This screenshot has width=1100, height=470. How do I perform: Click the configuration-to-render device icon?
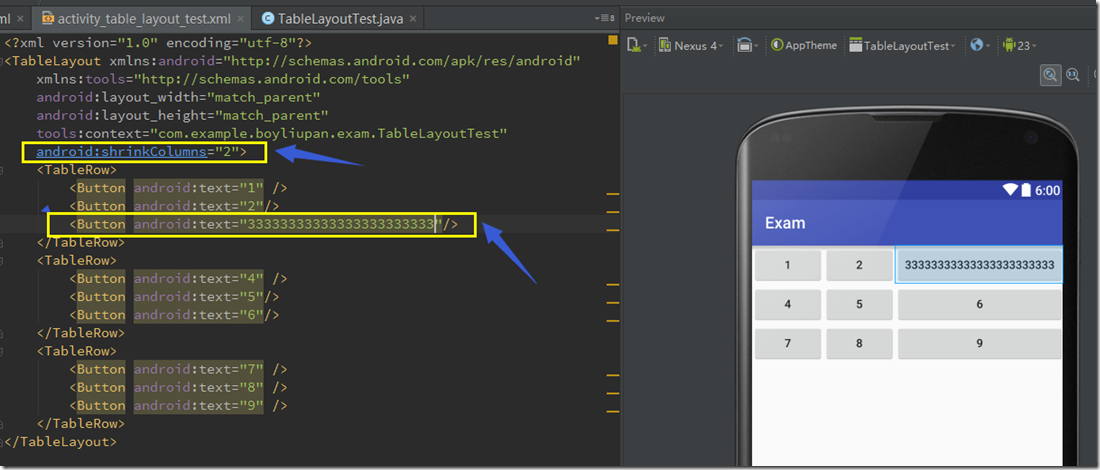pos(635,46)
